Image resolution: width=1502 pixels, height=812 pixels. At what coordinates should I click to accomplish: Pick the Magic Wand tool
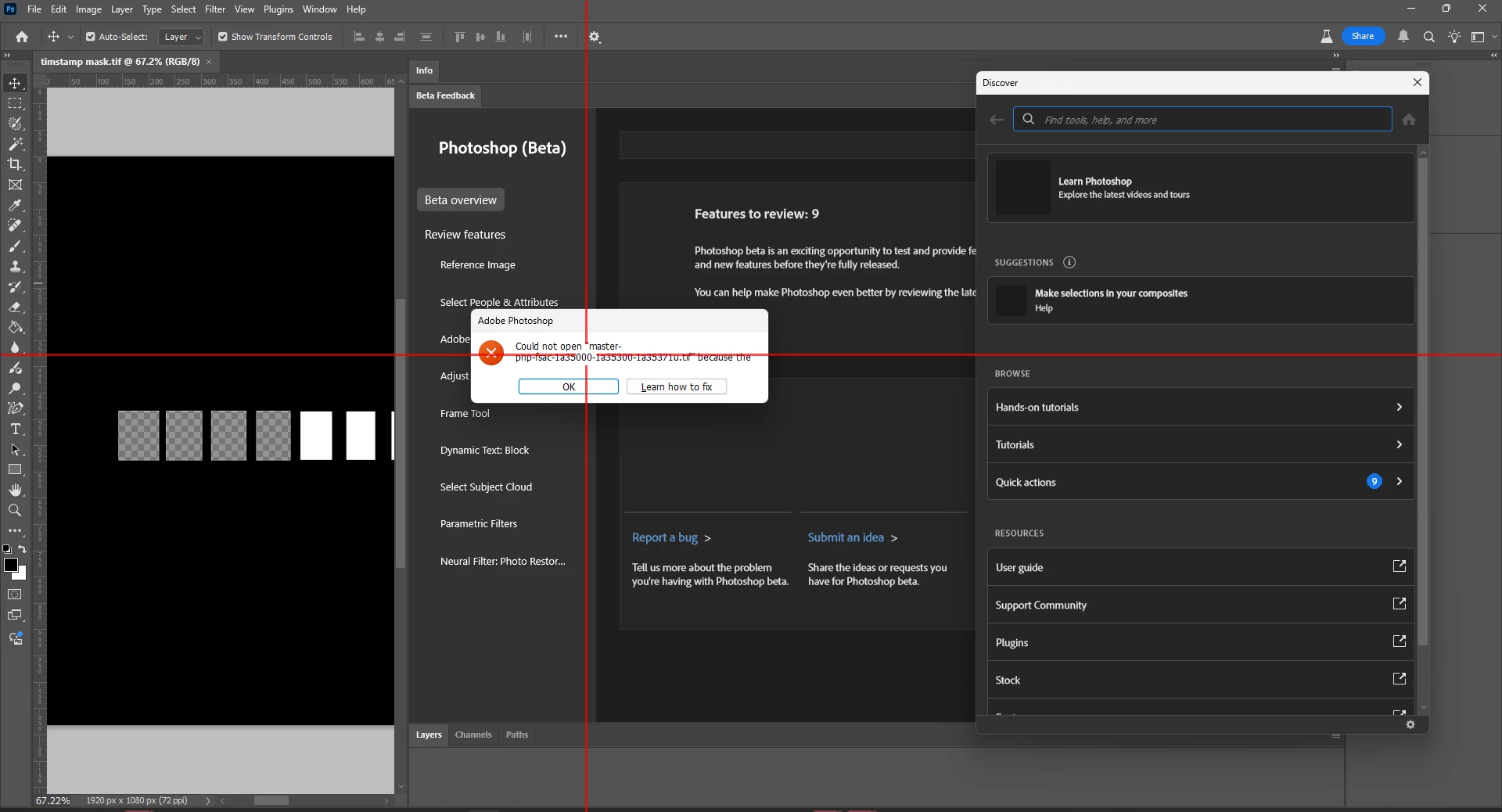(x=15, y=144)
